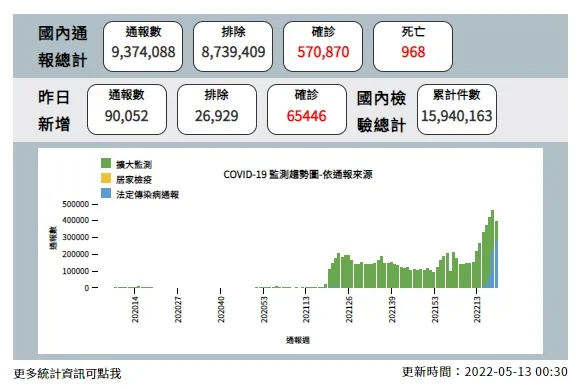The height and width of the screenshot is (389, 578).
Task: Click the chart title COVID-19 監測趨勢圖-依通報來源
Action: (x=298, y=174)
